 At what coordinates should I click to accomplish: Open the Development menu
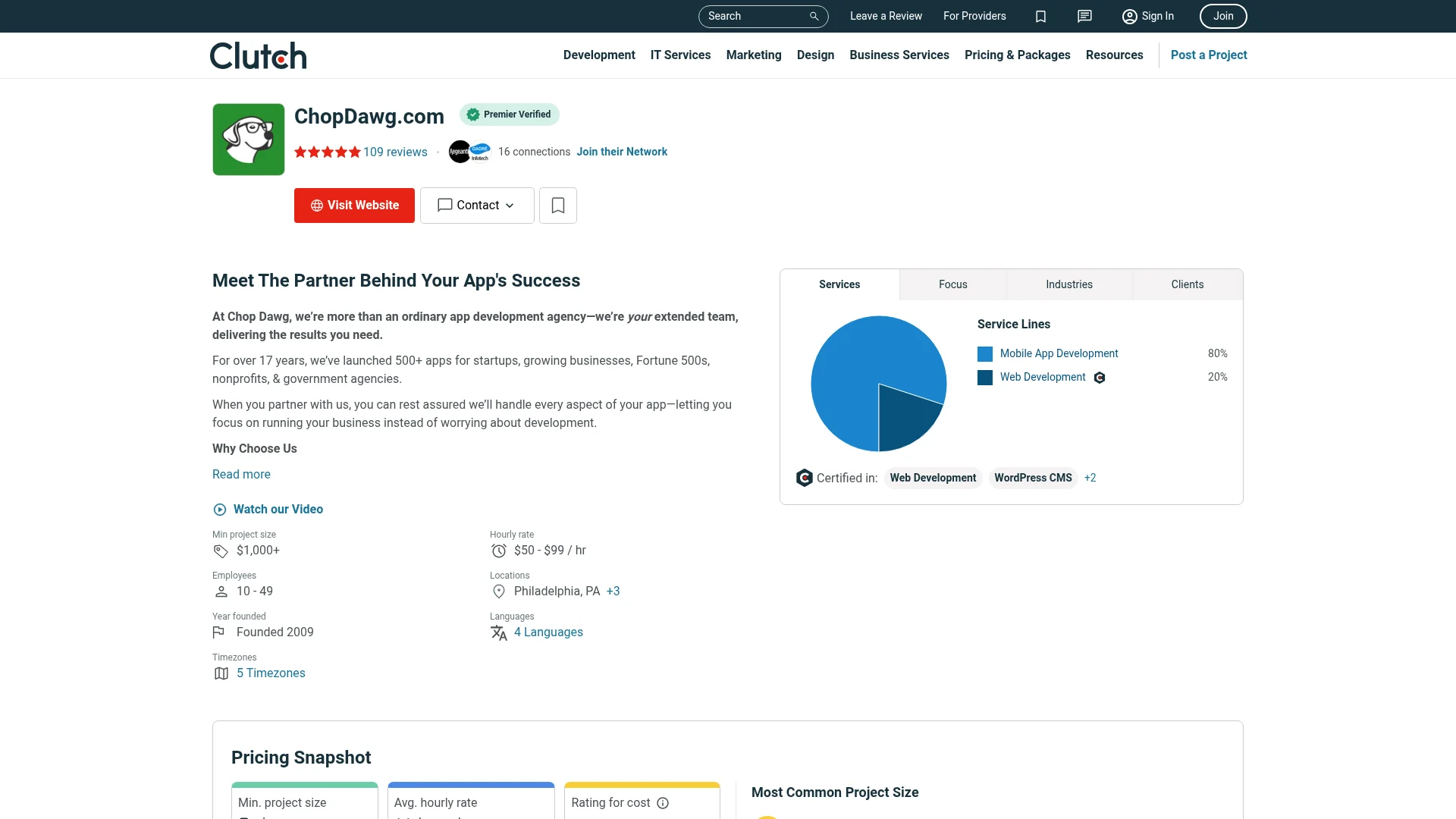click(x=599, y=55)
